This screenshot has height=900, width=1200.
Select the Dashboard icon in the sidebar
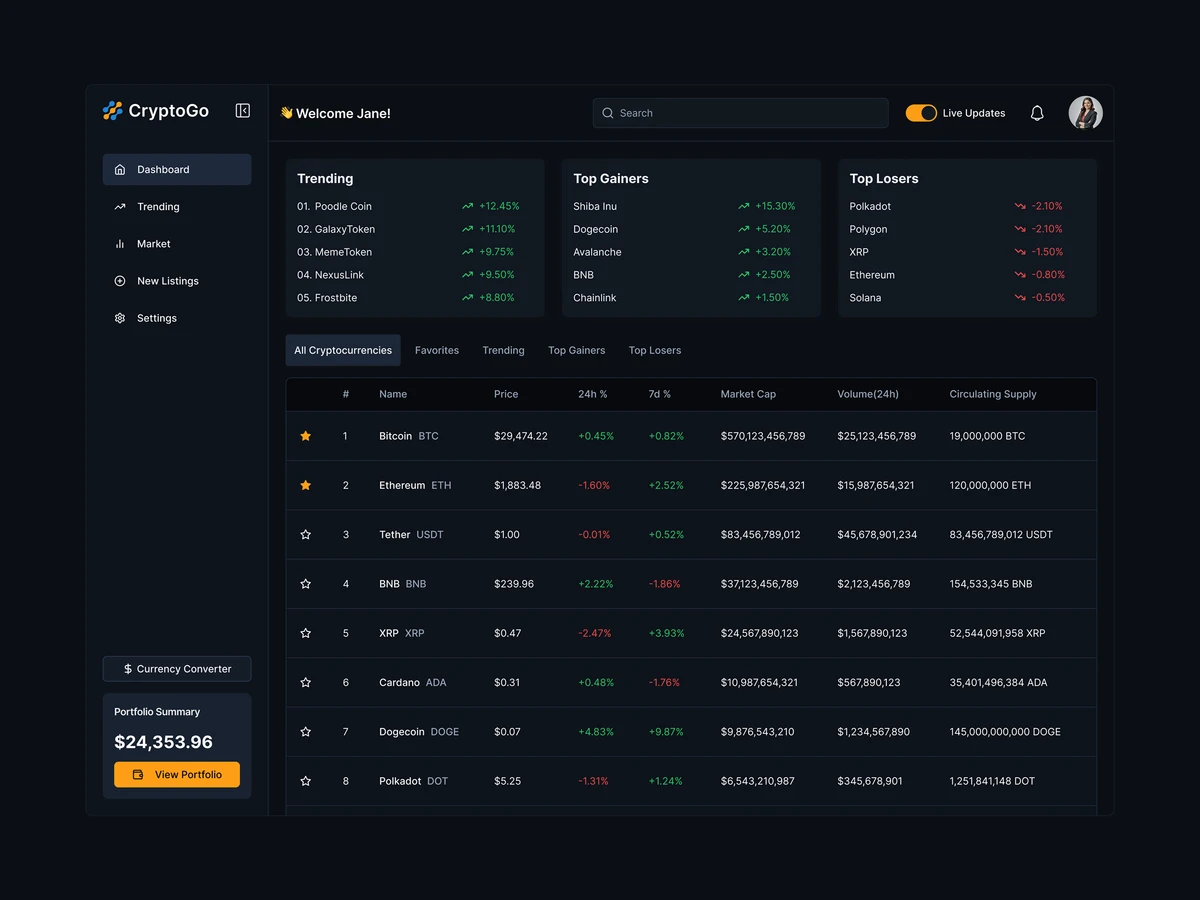point(121,169)
